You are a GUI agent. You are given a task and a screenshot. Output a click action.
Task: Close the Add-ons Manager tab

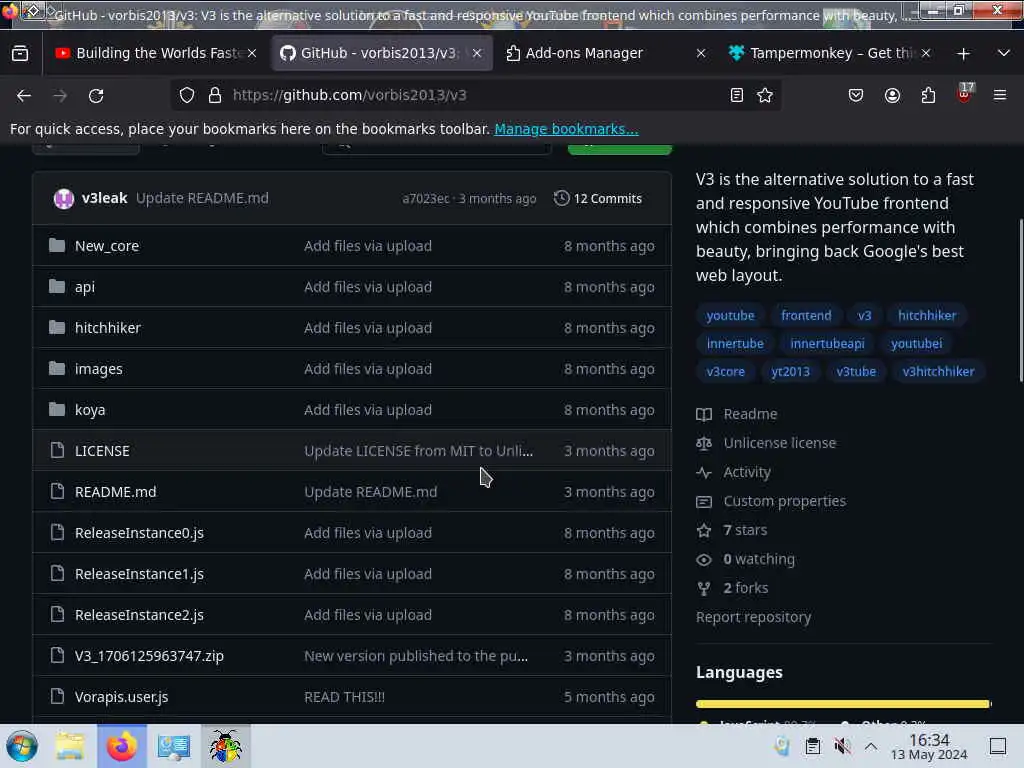(x=701, y=53)
